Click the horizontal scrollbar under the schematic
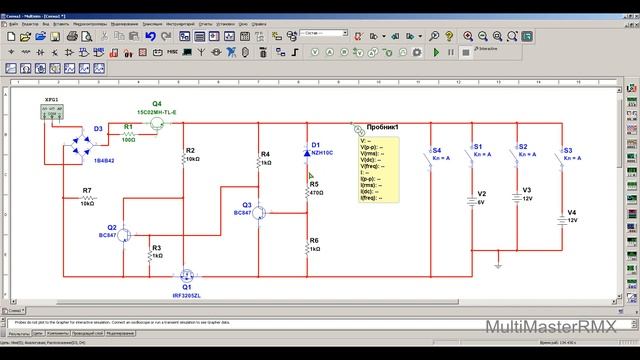640x360 pixels. click(257, 302)
